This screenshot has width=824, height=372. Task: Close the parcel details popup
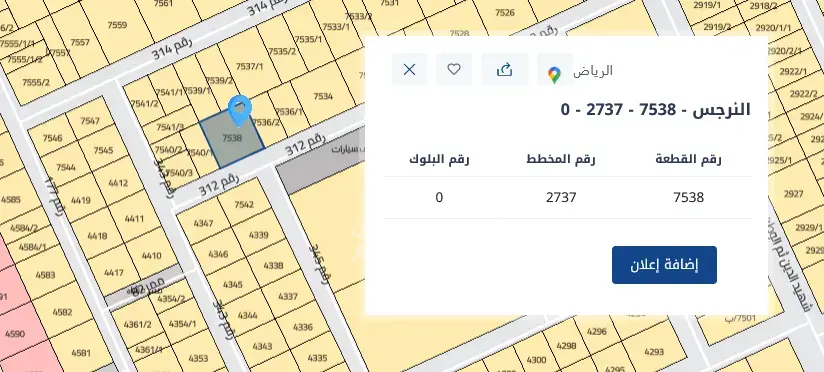point(409,69)
